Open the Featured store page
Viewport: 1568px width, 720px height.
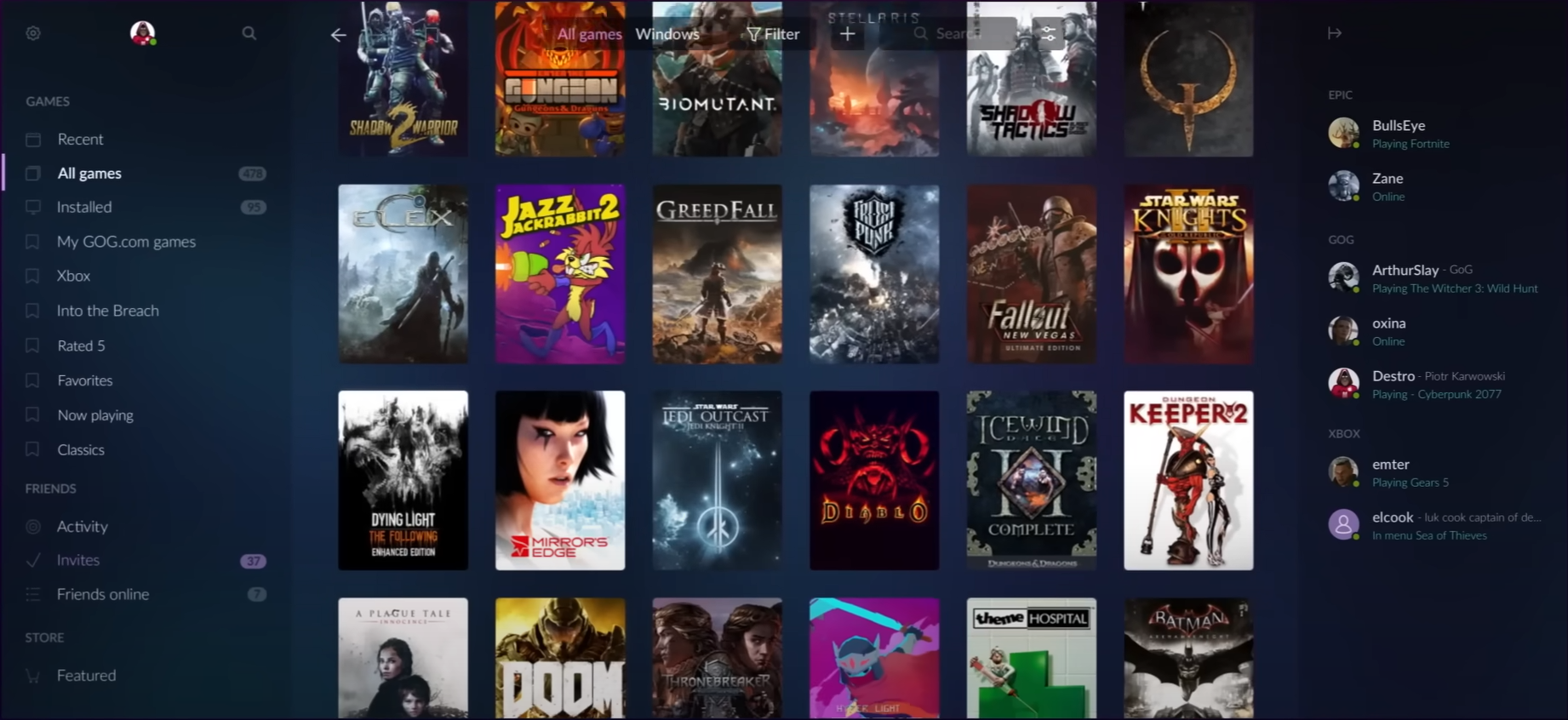pyautogui.click(x=86, y=675)
